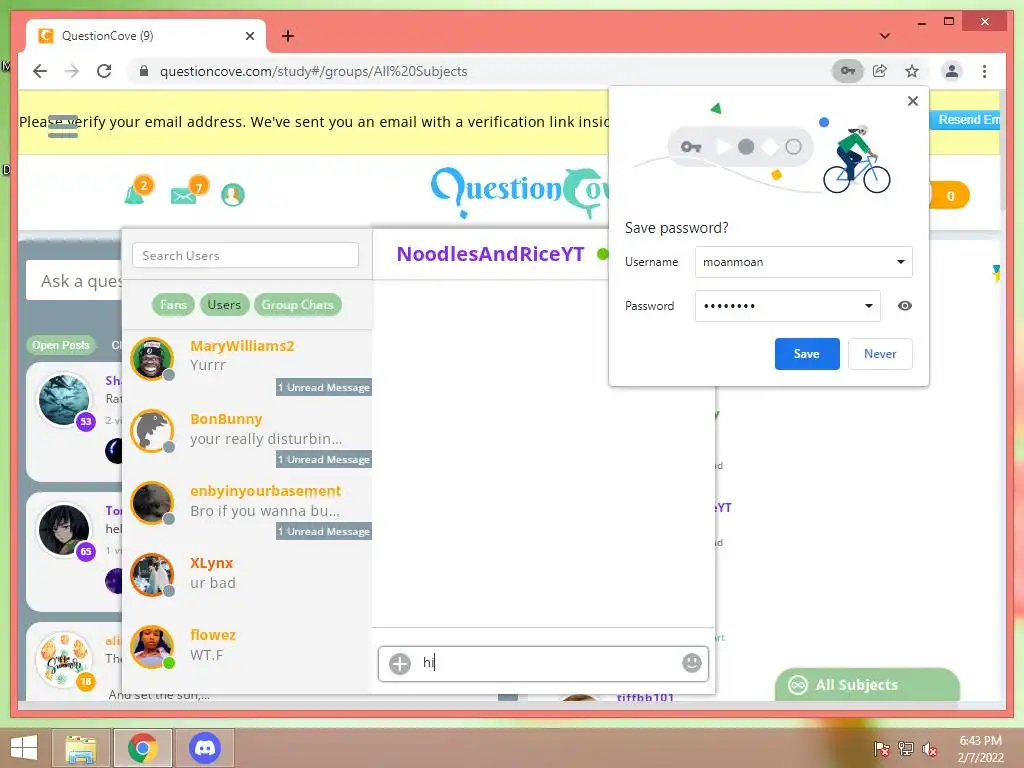
Task: Click the taskbar clock 6:43 PM
Action: (981, 741)
